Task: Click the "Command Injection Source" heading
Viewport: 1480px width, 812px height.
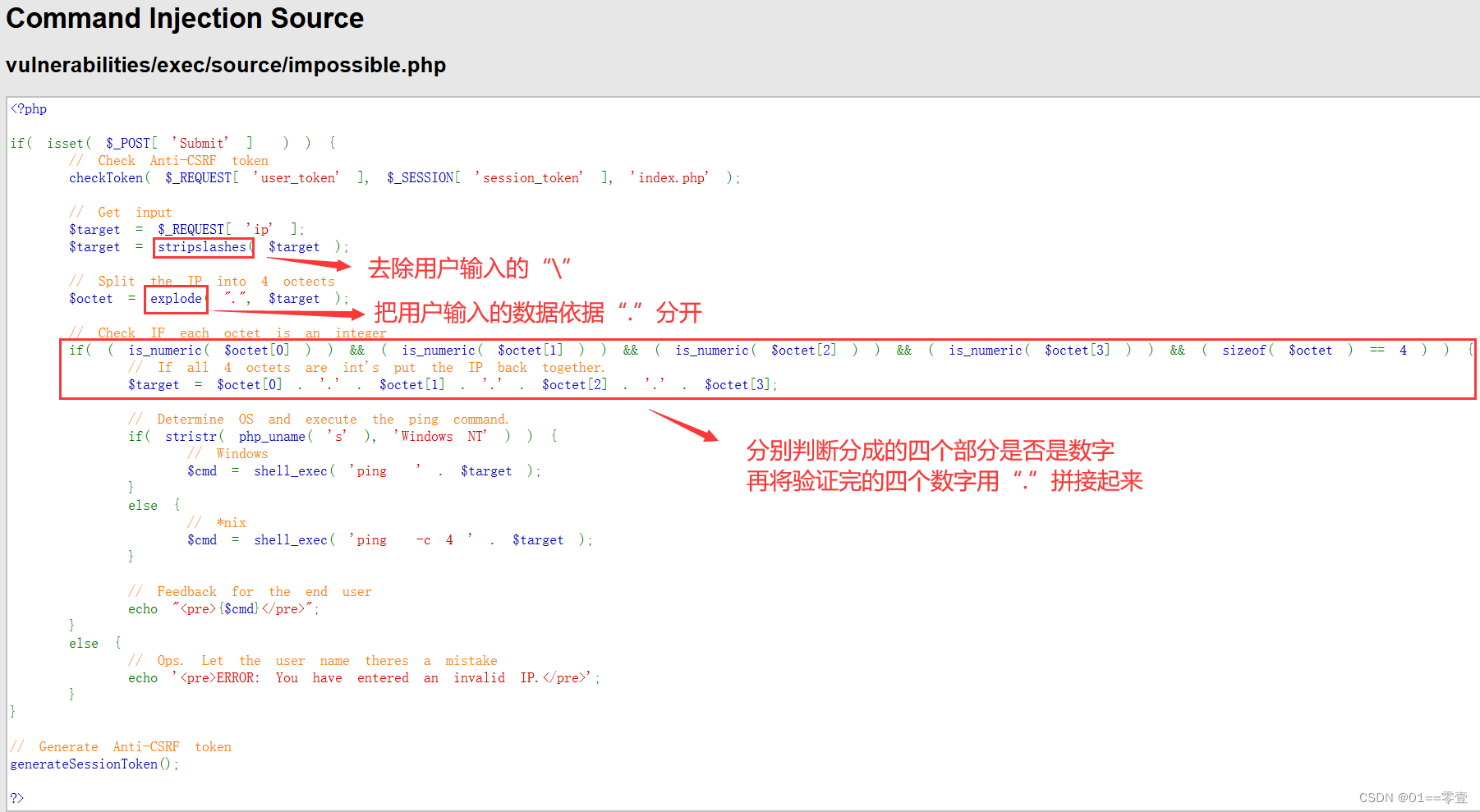Action: click(x=185, y=18)
